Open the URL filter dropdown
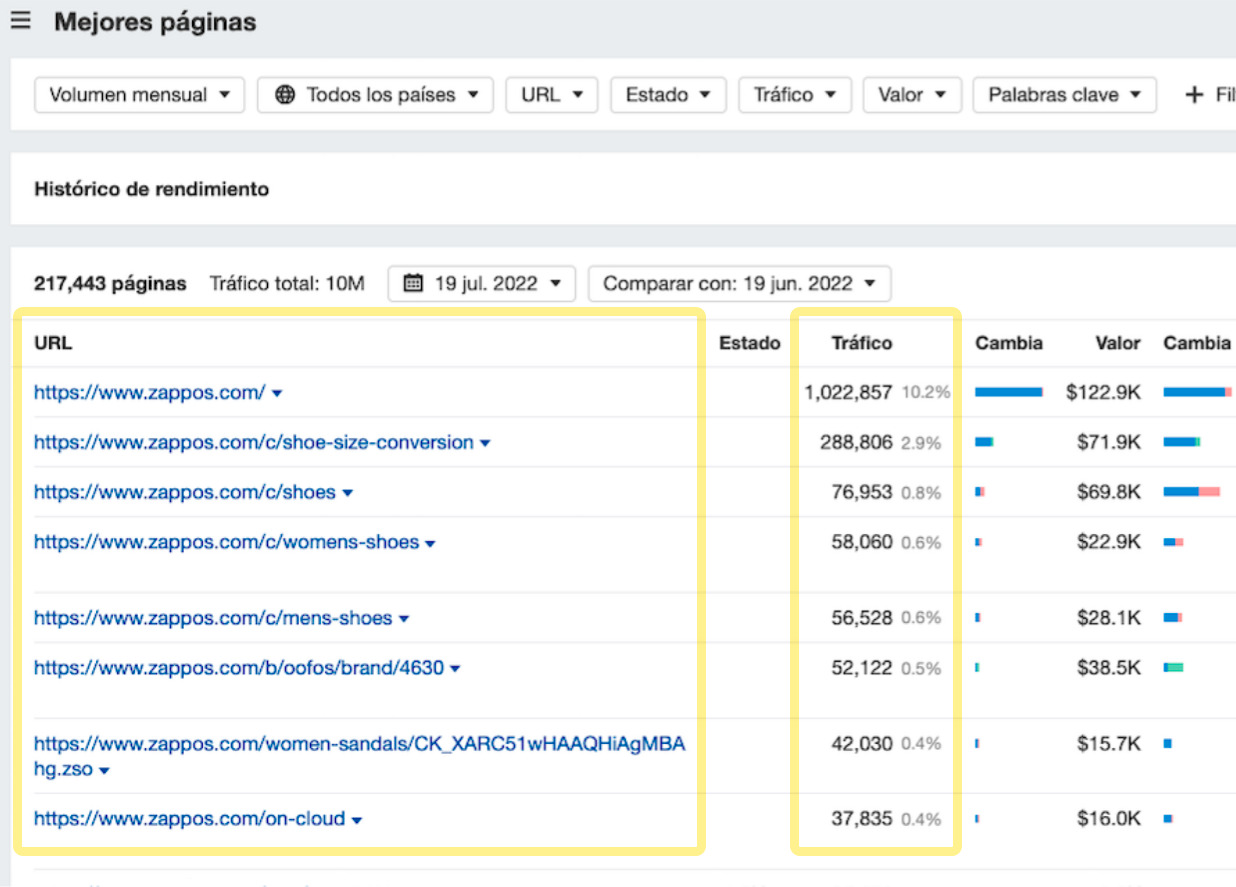Image resolution: width=1236 pixels, height=887 pixels. (552, 95)
